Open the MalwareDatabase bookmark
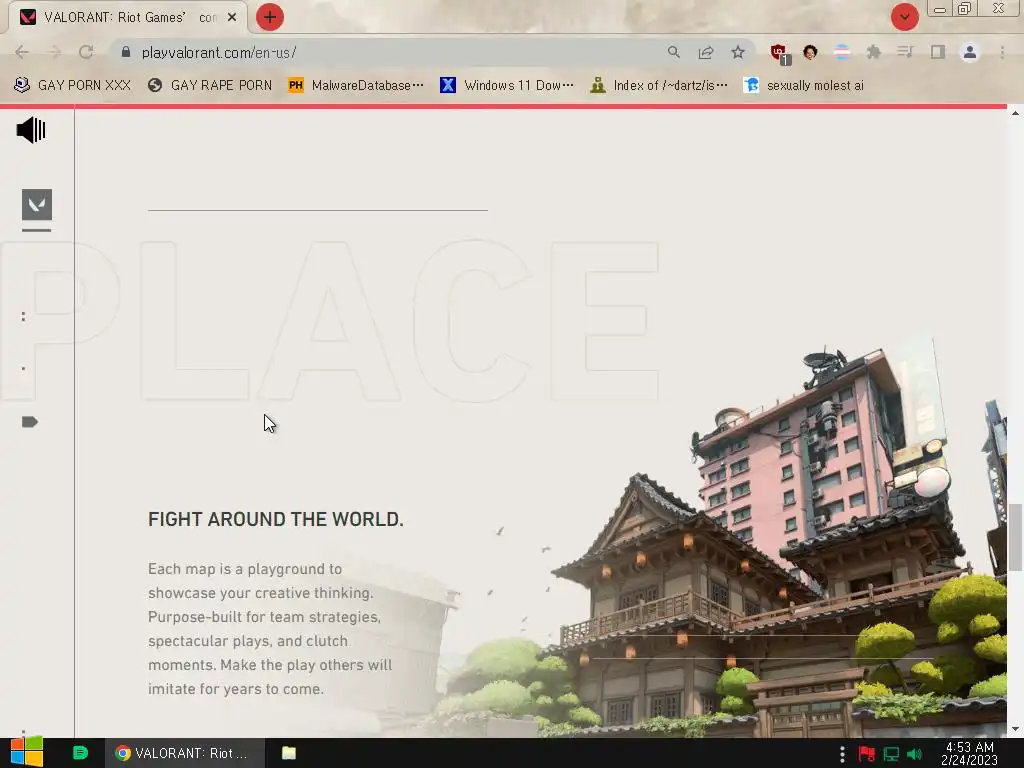The image size is (1024, 768). (x=356, y=86)
